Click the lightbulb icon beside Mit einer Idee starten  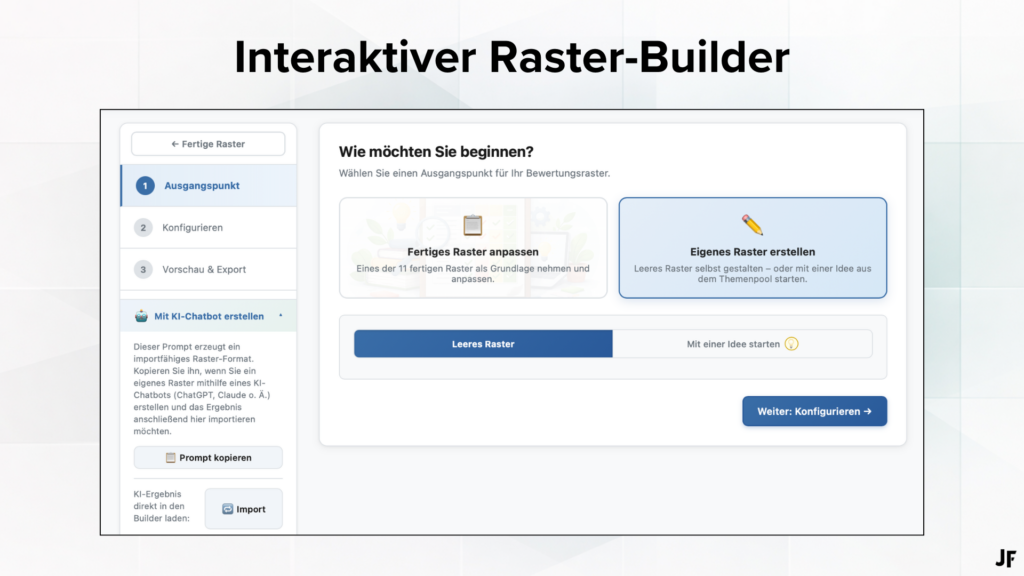tap(792, 344)
